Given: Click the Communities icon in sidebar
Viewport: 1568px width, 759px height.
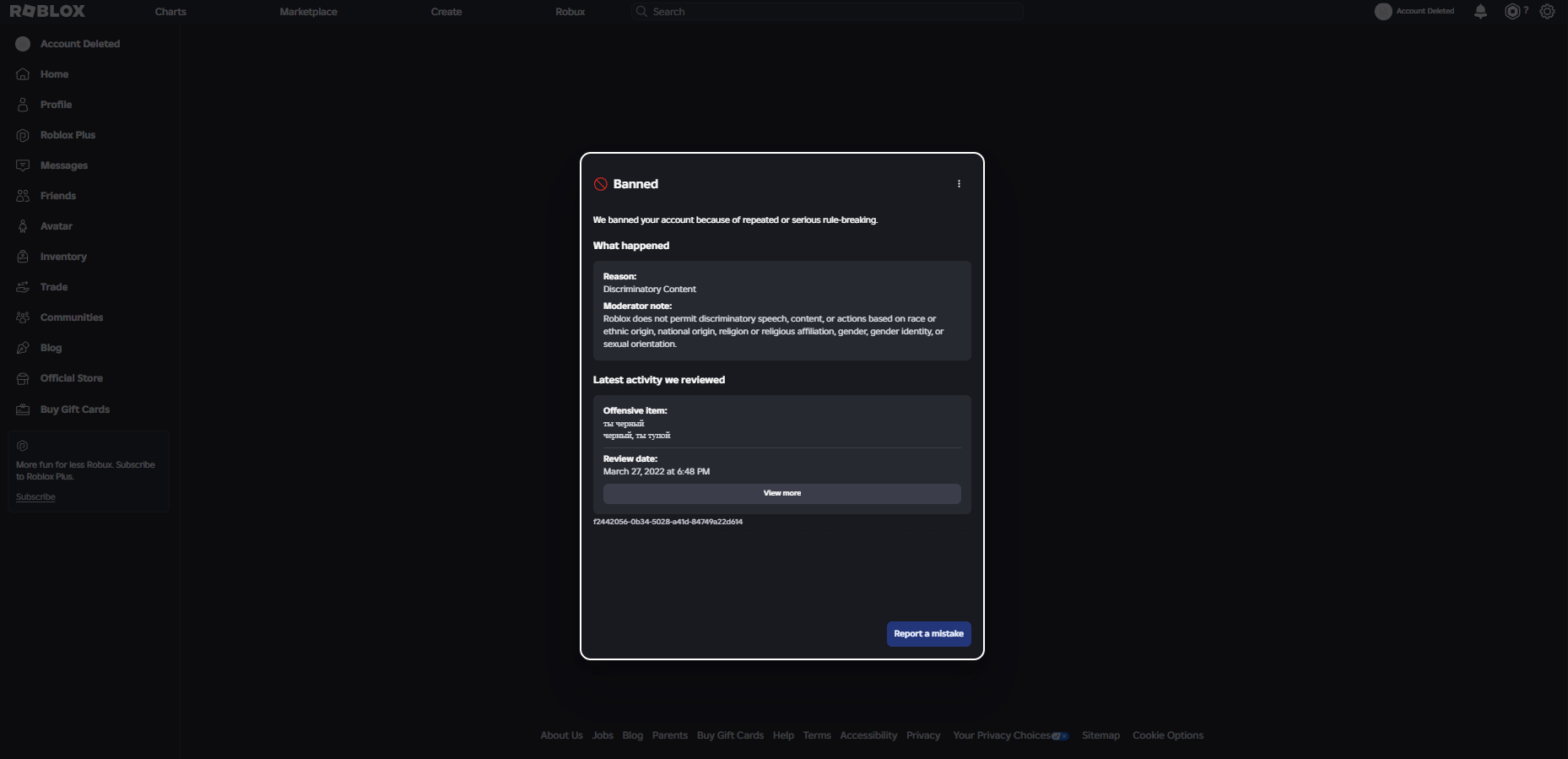Looking at the screenshot, I should pos(23,317).
